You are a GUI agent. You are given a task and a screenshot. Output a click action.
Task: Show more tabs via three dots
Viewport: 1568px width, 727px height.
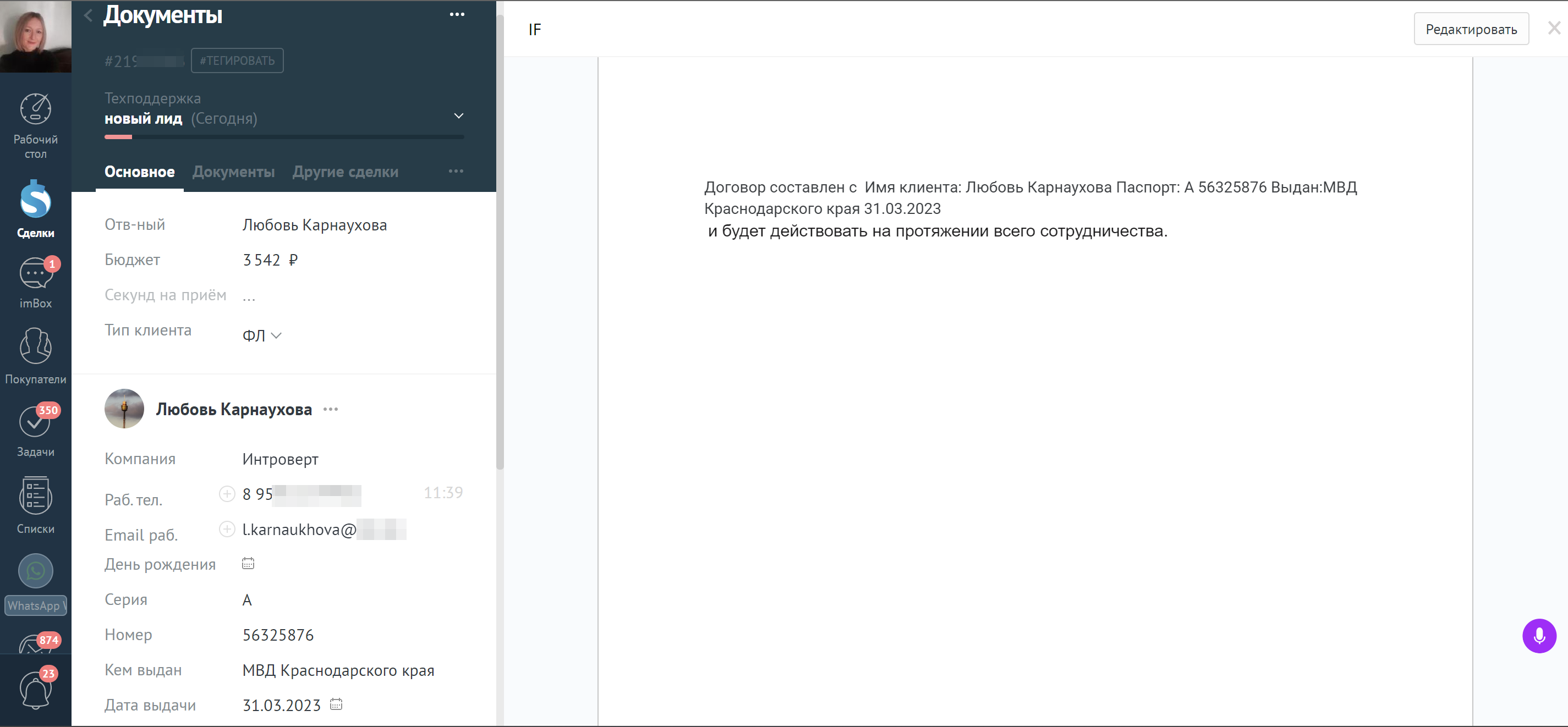456,172
